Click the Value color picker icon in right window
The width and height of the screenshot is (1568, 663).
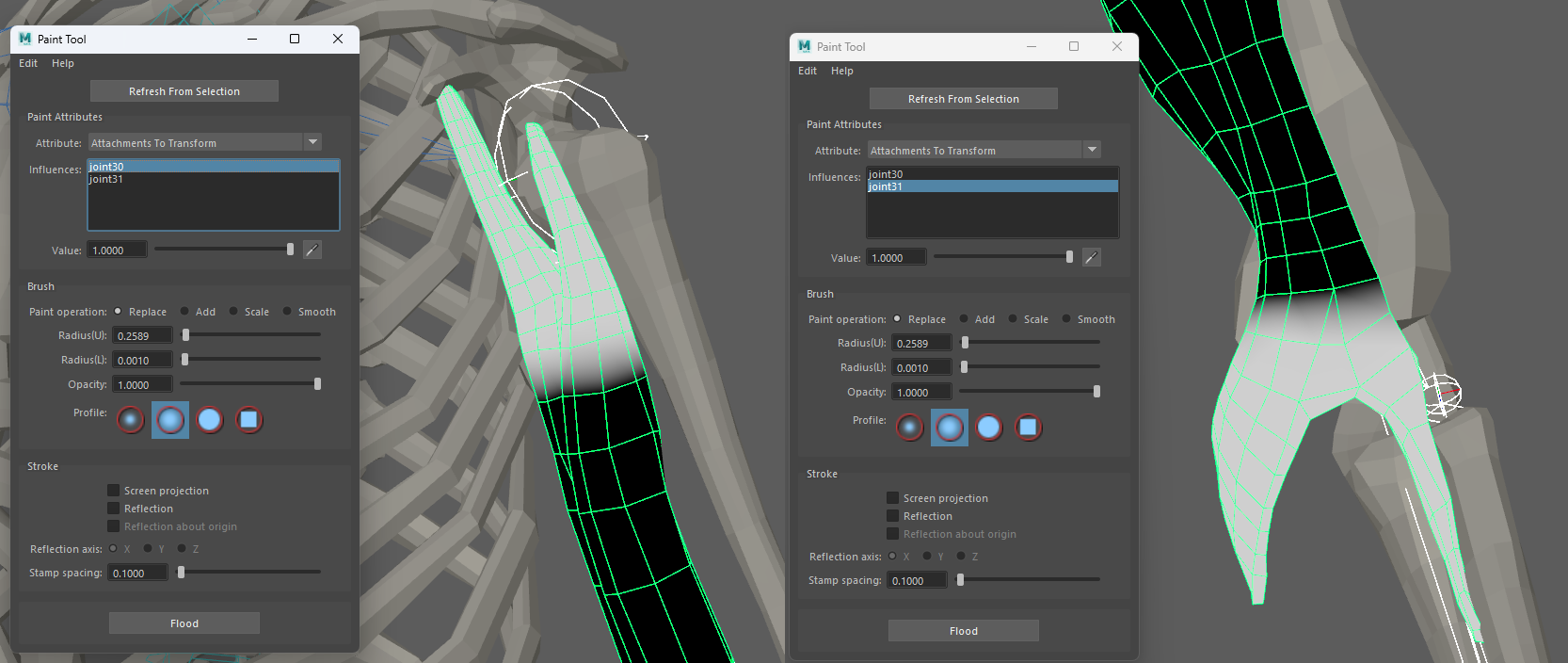coord(1092,257)
